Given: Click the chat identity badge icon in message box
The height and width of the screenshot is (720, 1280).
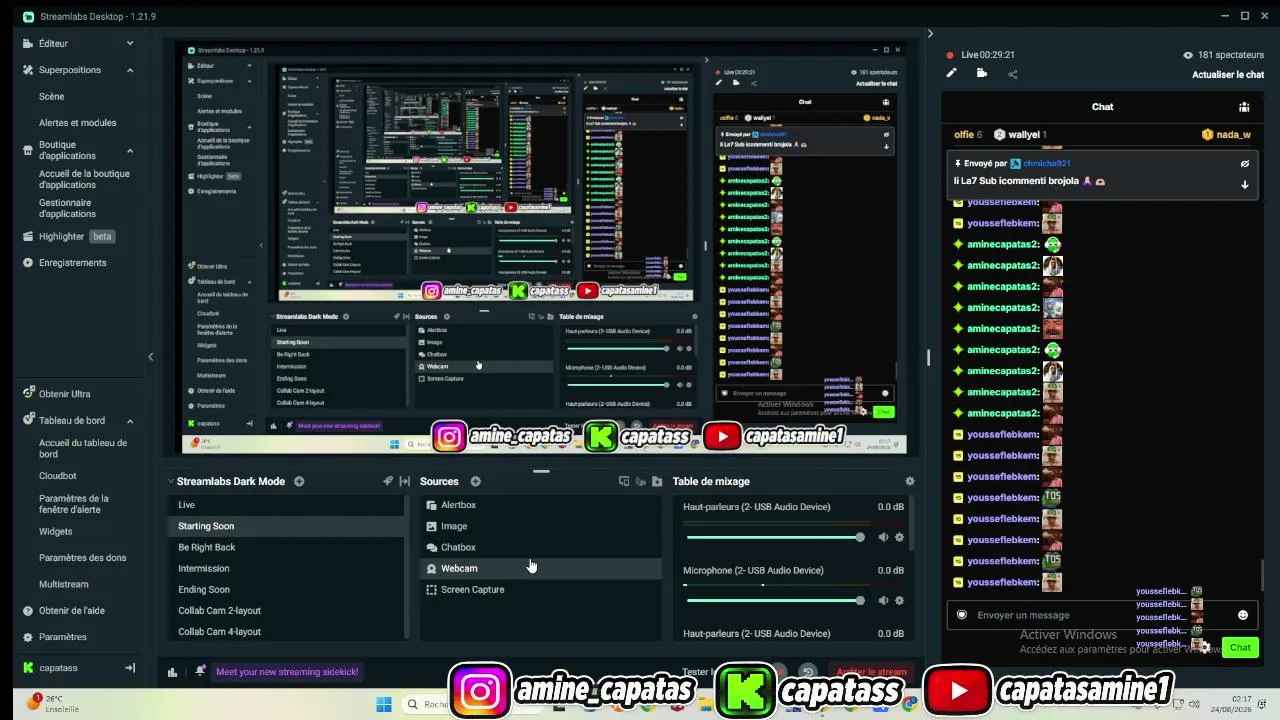Looking at the screenshot, I should (962, 615).
